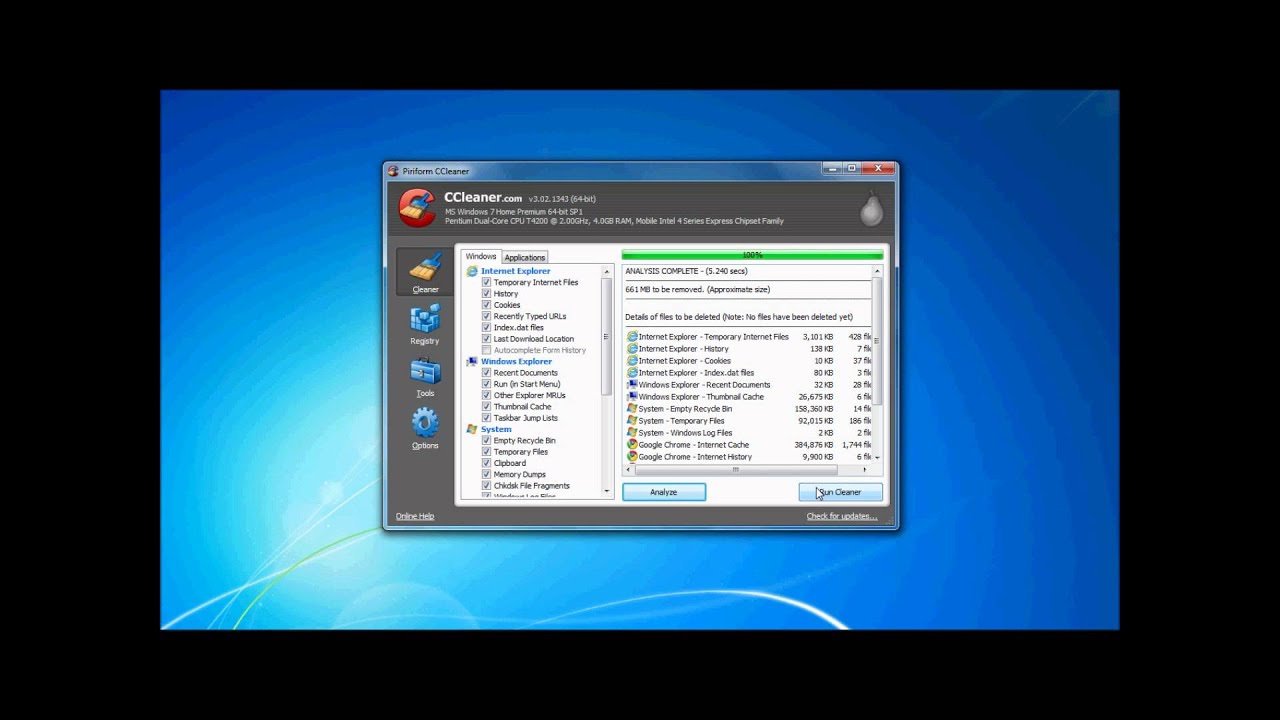The image size is (1280, 720).
Task: Disable Thumbnail Cache checkbox
Action: [x=487, y=407]
